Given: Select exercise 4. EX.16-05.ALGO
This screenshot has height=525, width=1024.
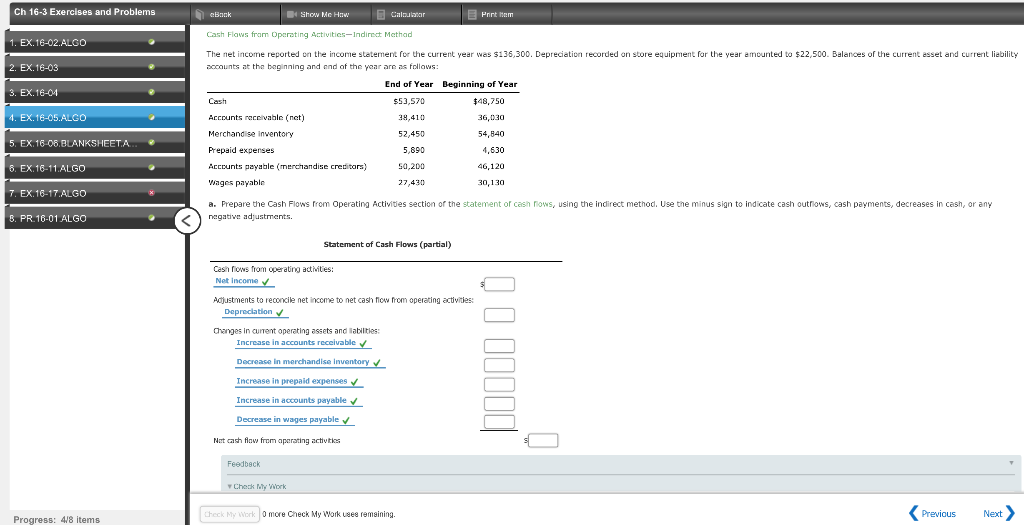Looking at the screenshot, I should coord(95,118).
